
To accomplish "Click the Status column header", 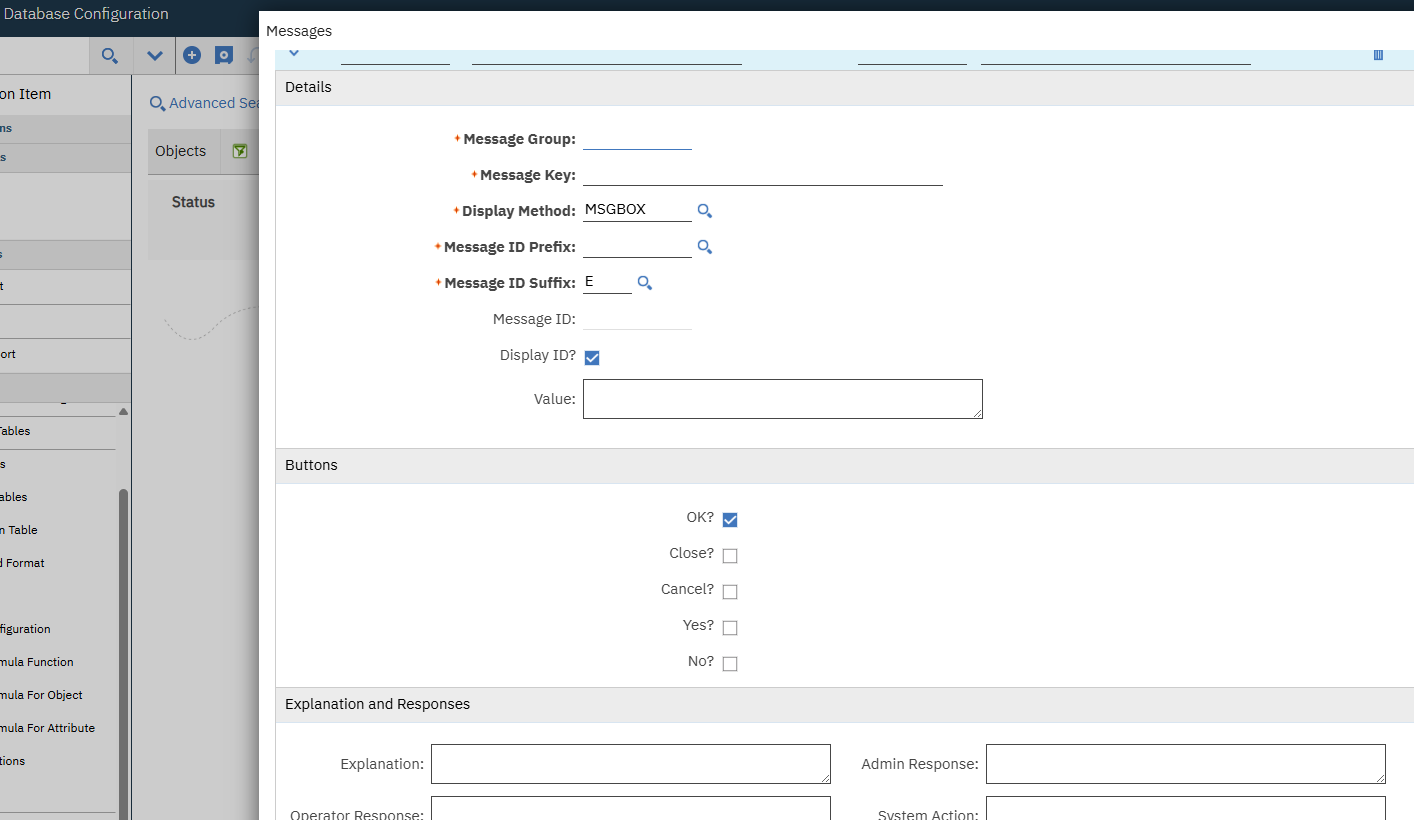I will (x=193, y=202).
